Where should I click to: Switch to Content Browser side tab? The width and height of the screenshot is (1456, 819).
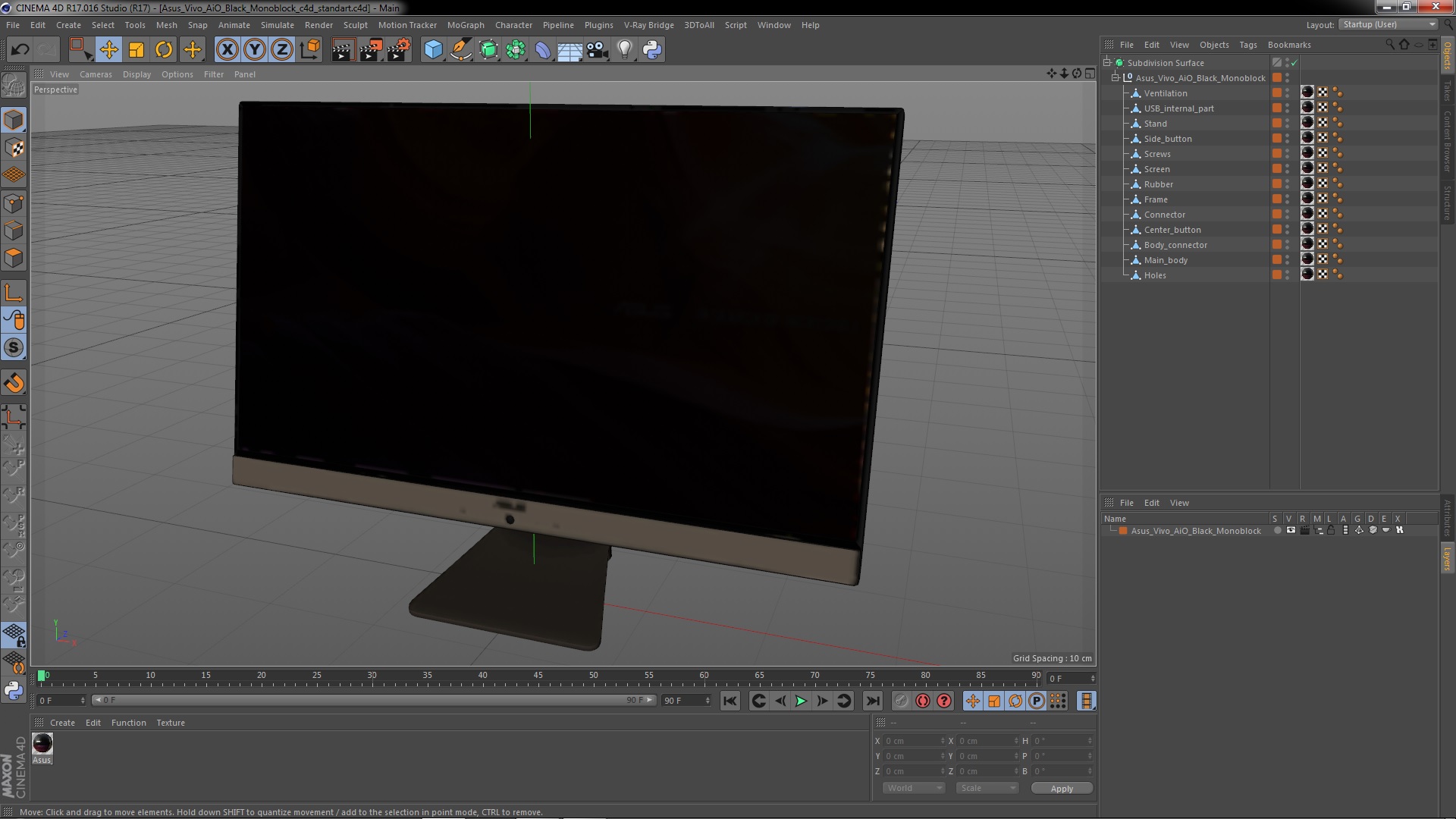tap(1448, 140)
